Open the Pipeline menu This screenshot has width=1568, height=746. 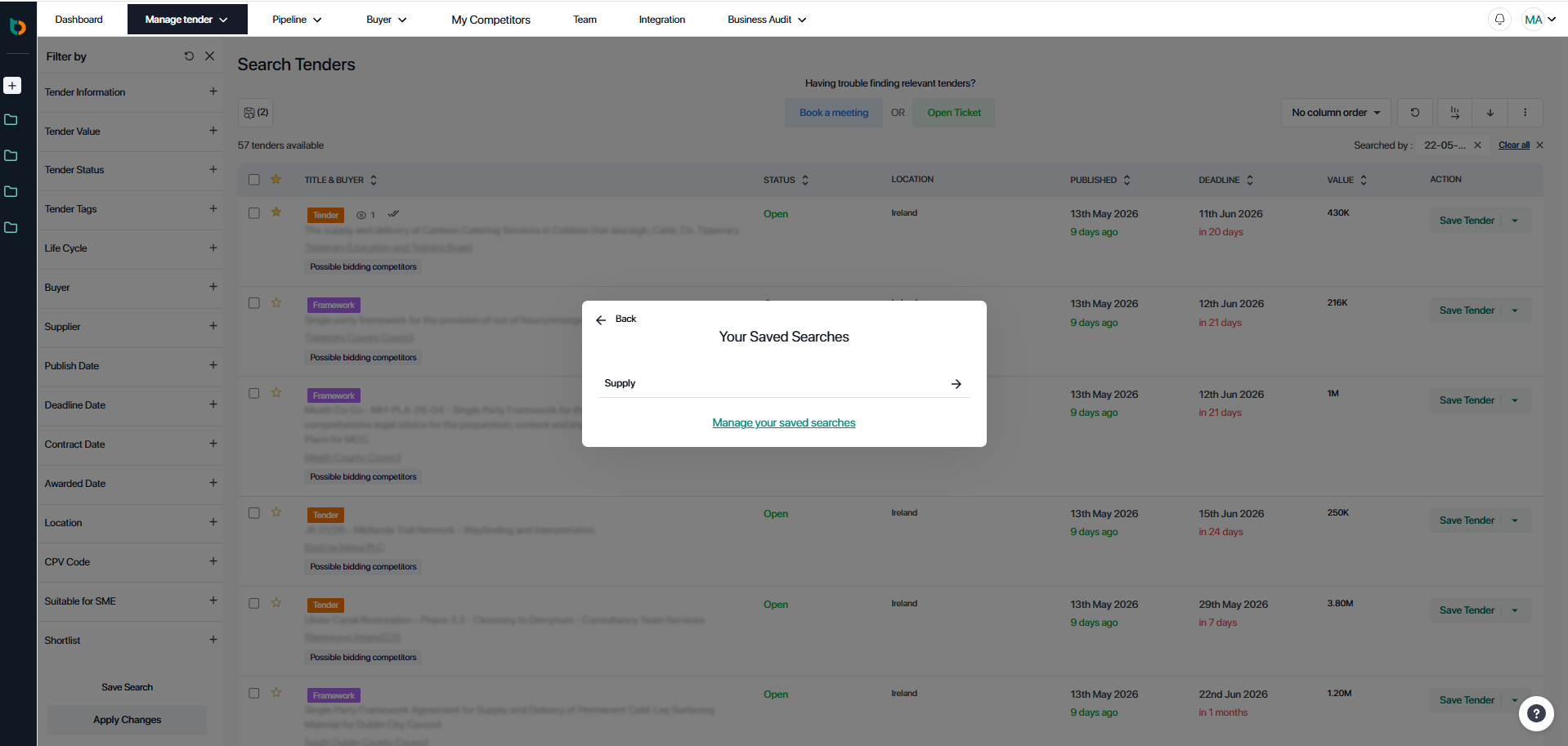click(x=297, y=20)
